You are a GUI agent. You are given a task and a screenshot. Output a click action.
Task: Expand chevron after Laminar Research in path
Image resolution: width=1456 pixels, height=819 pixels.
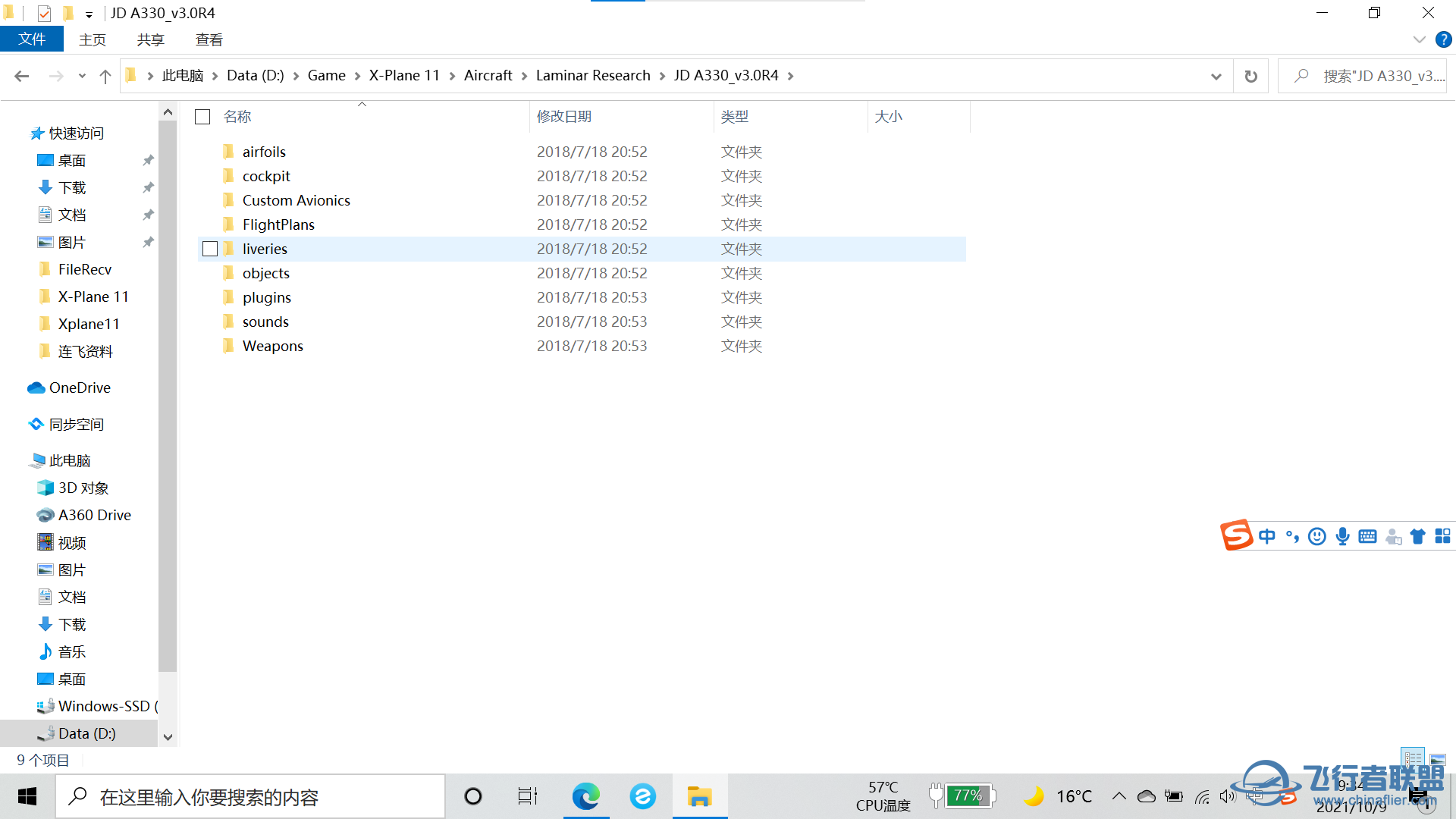[662, 76]
